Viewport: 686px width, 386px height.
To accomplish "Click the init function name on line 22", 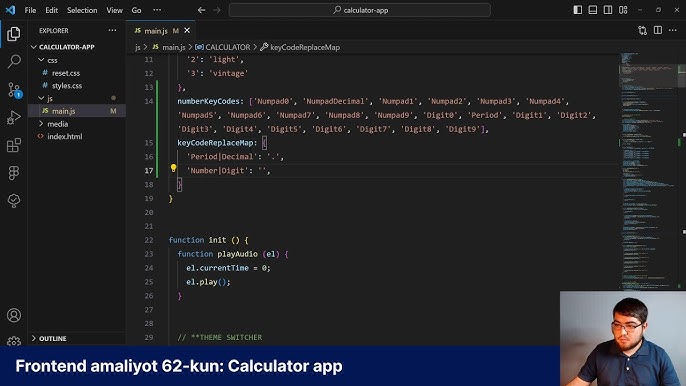I will [217, 240].
